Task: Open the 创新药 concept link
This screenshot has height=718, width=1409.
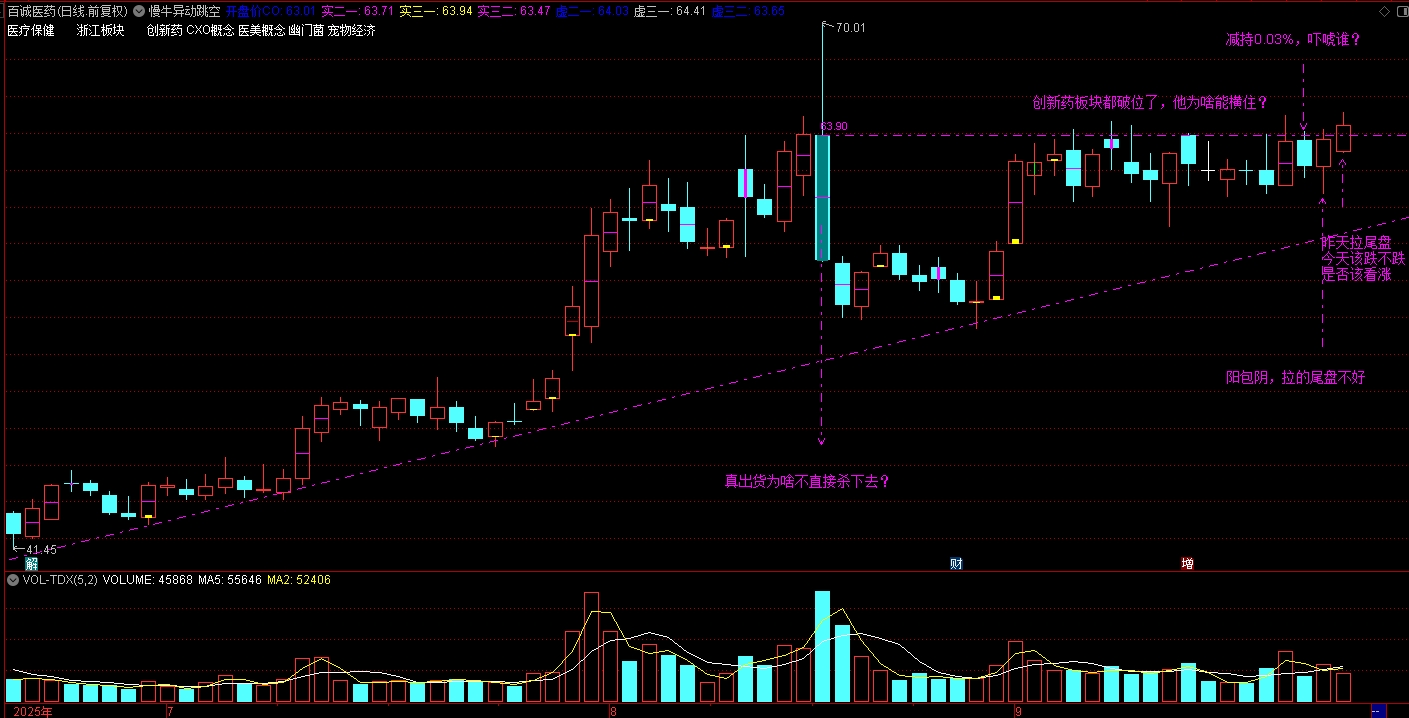Action: pyautogui.click(x=164, y=31)
